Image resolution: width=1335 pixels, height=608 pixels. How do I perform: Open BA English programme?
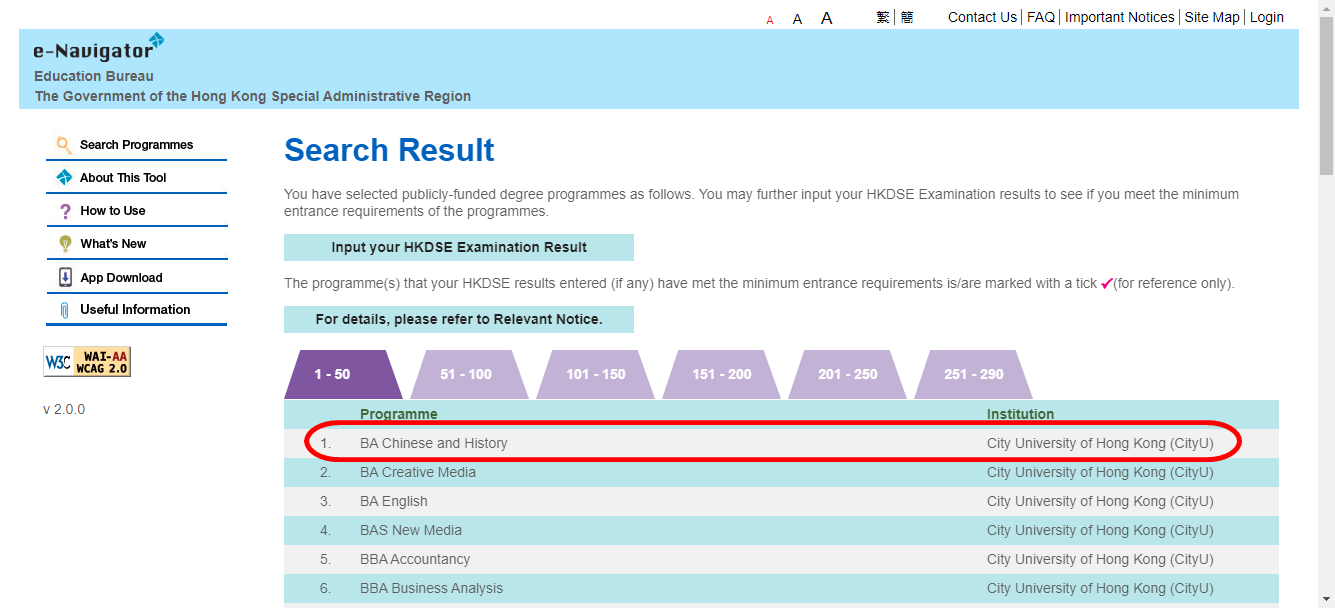(394, 501)
